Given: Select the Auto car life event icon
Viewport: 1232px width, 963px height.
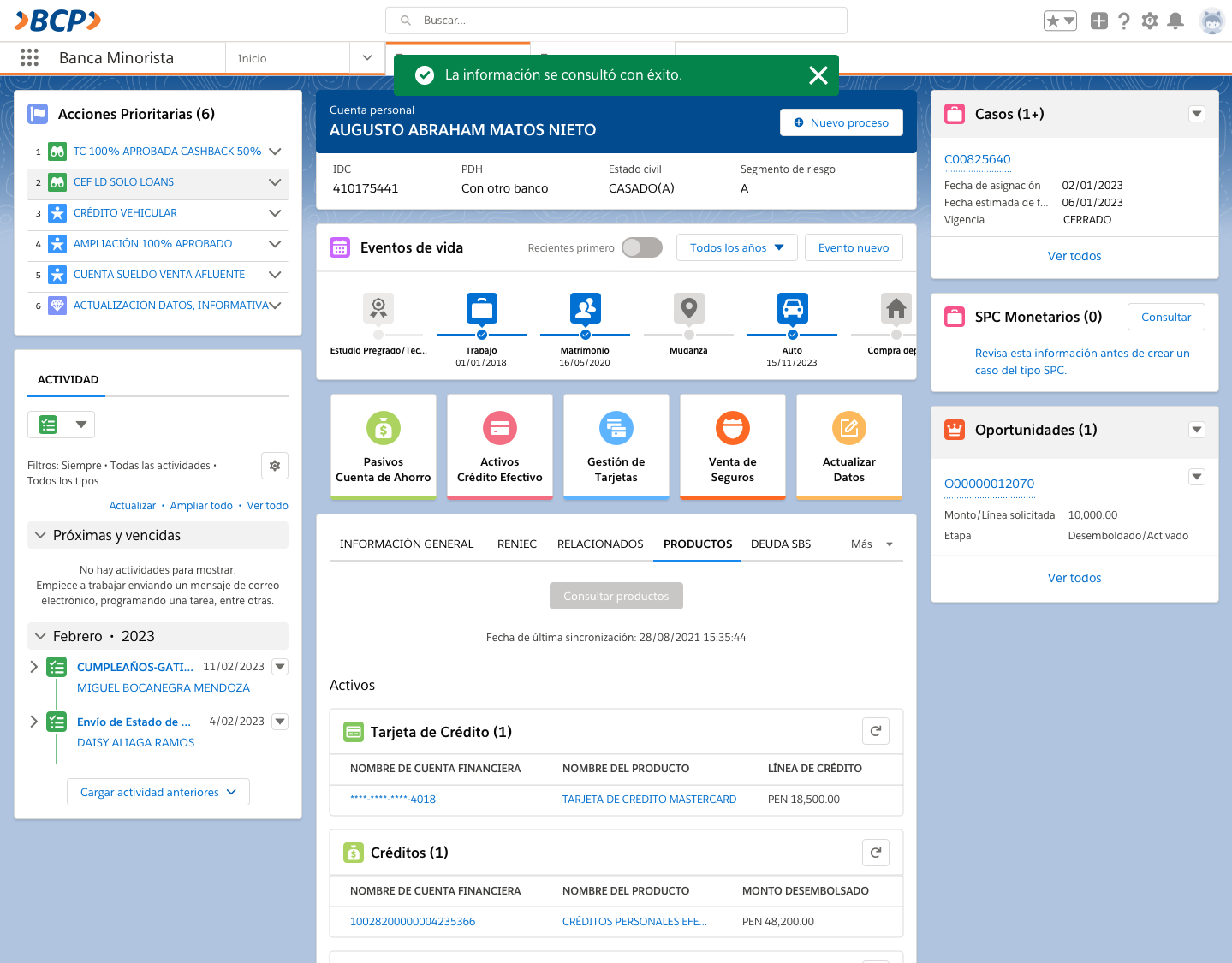Looking at the screenshot, I should [x=793, y=308].
